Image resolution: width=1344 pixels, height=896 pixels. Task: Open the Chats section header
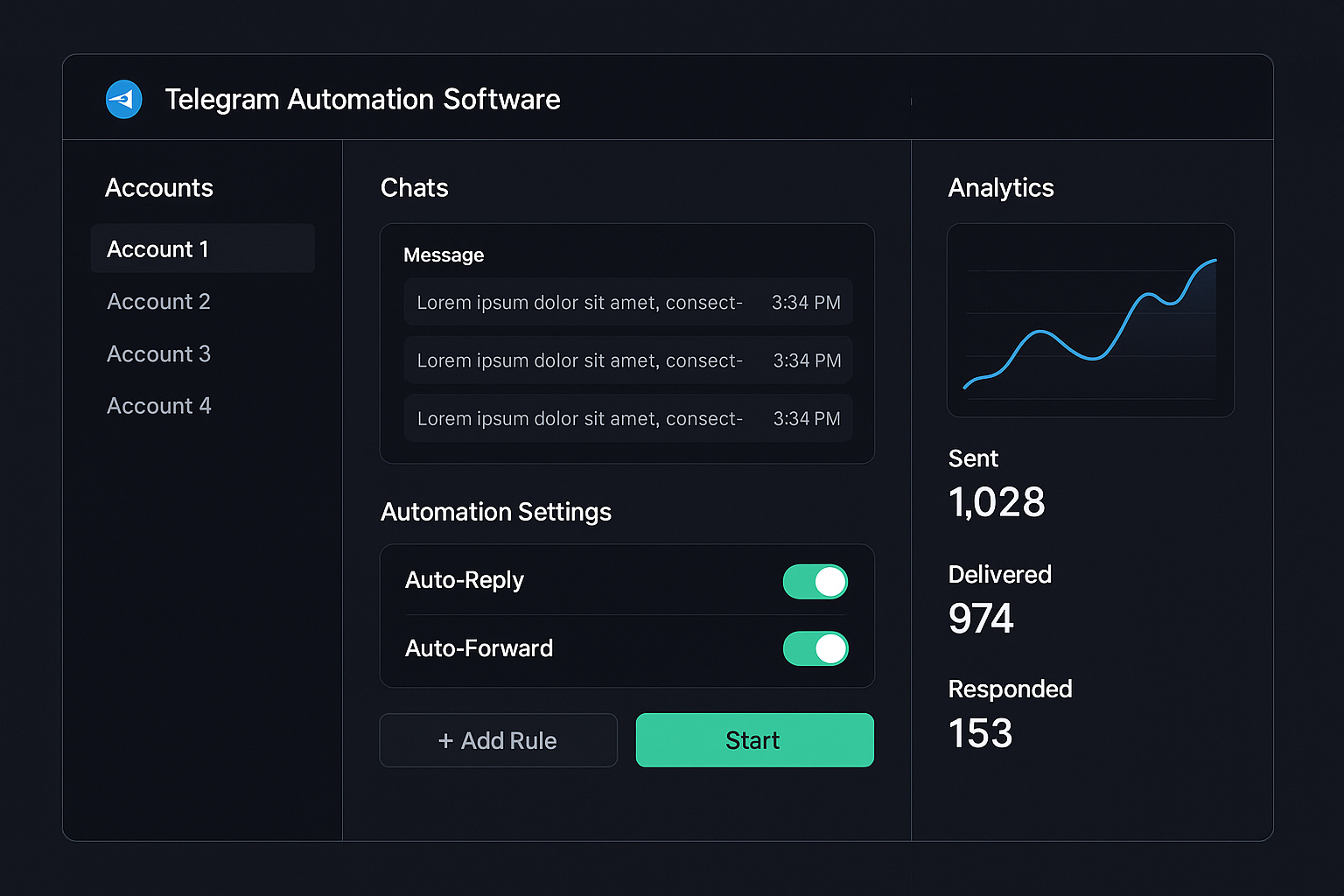pyautogui.click(x=414, y=187)
